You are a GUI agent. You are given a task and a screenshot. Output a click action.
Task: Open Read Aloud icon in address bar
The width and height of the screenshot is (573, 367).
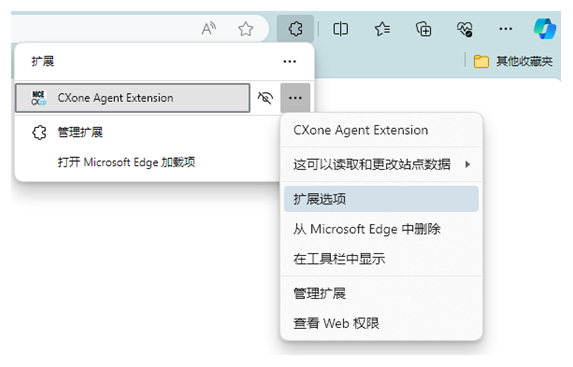tap(209, 29)
